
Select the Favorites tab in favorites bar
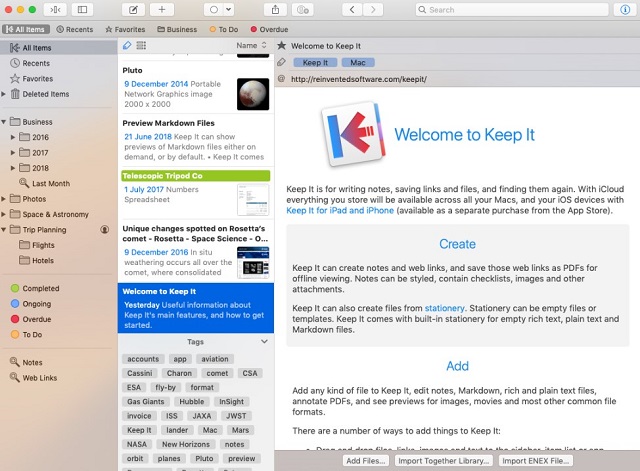point(125,29)
